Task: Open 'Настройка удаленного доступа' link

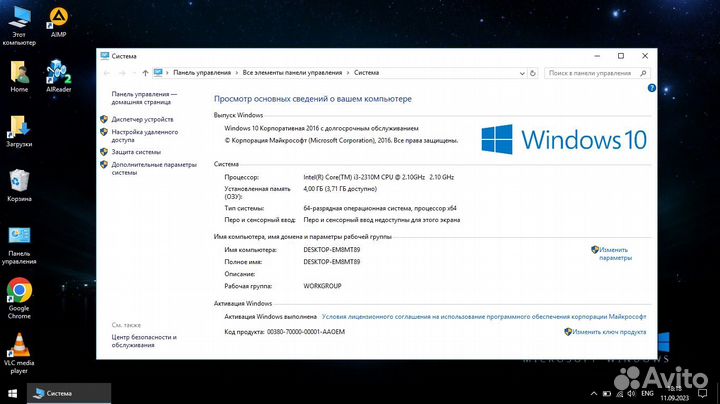Action: [x=145, y=136]
